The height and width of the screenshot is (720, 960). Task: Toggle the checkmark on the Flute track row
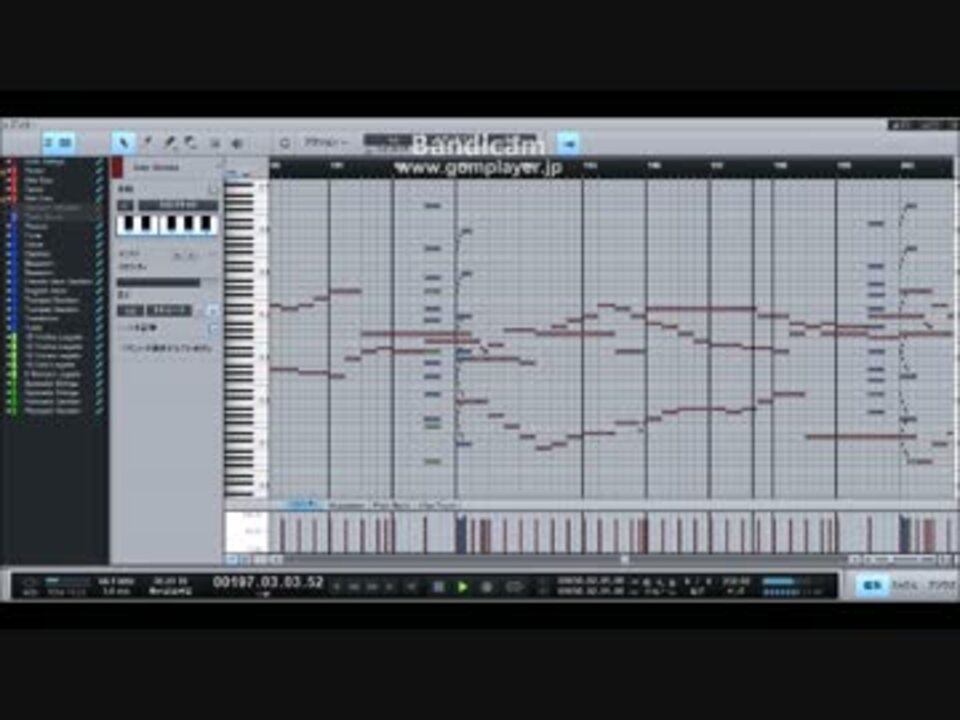coord(99,235)
